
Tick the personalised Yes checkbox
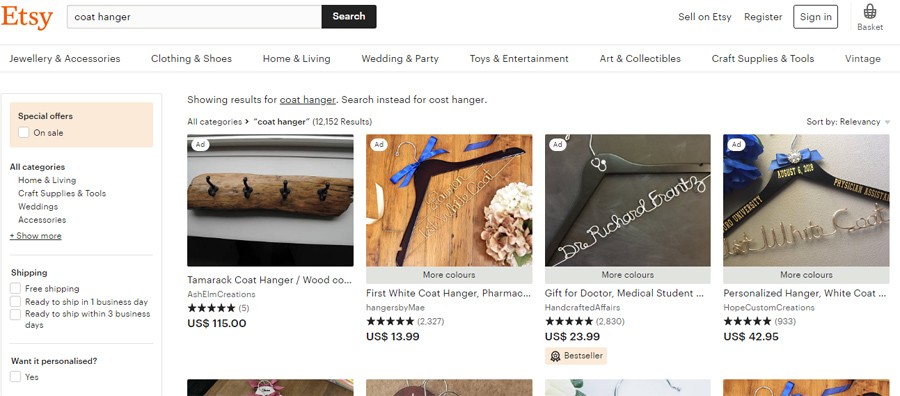[x=15, y=377]
